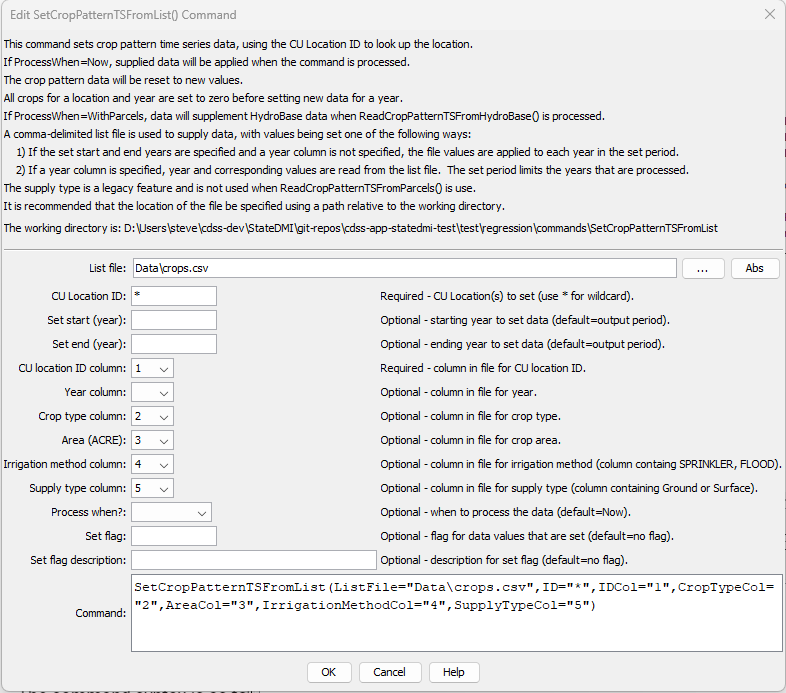Screen dimensions: 786x693
Task: Click the dialog title 'Edit SetCropPatternTSFromList() Command'
Action: (x=123, y=15)
